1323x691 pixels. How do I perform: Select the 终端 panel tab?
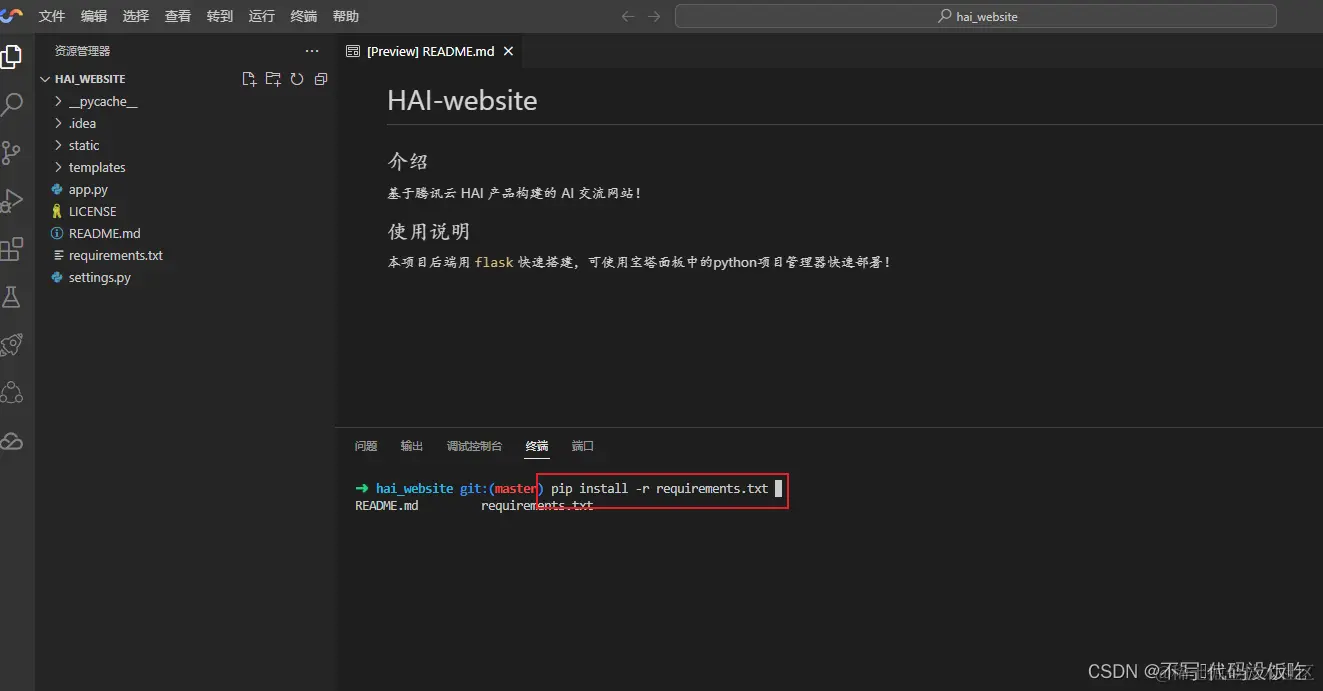click(x=537, y=446)
